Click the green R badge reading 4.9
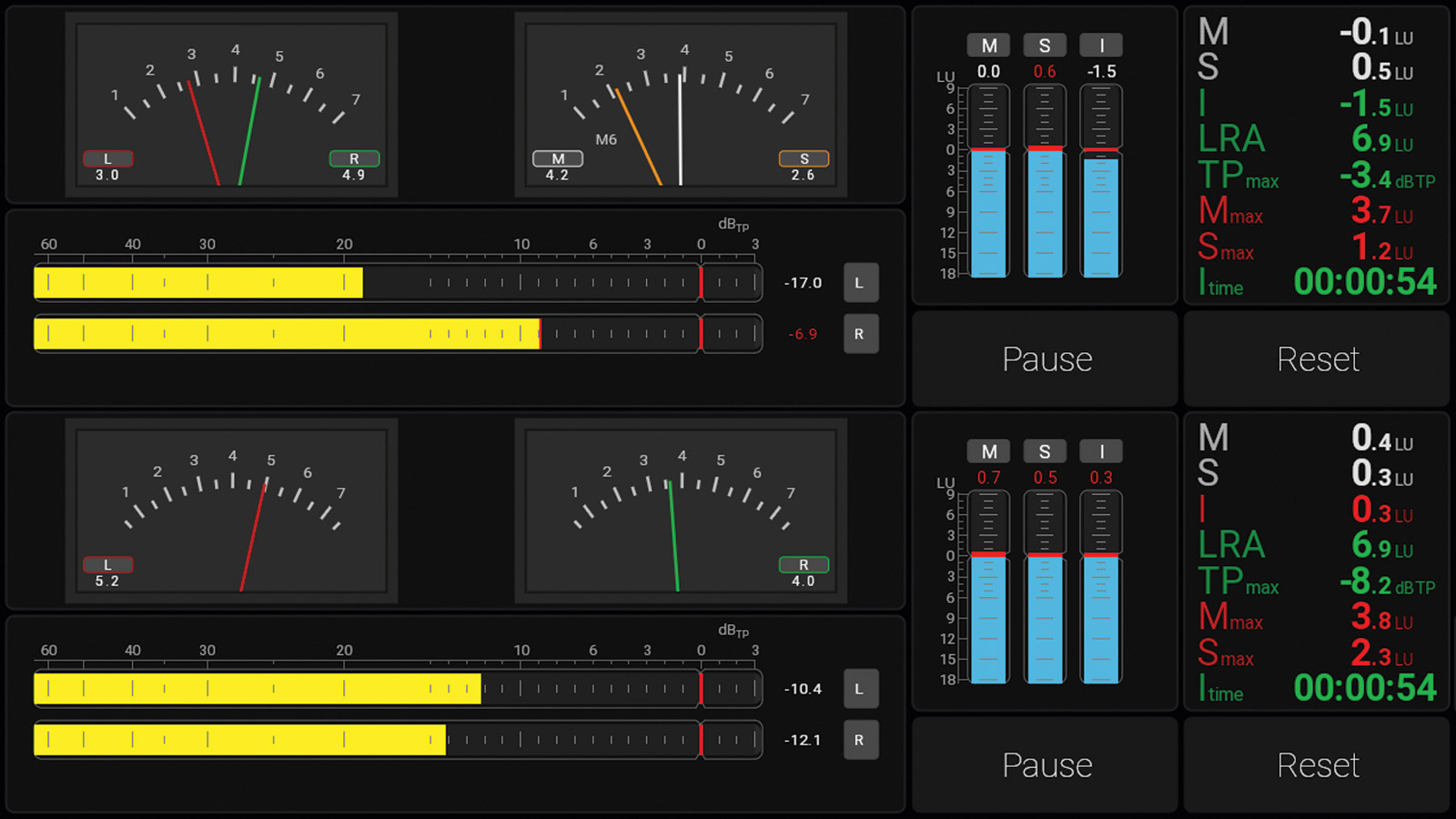1456x819 pixels. pyautogui.click(x=354, y=159)
